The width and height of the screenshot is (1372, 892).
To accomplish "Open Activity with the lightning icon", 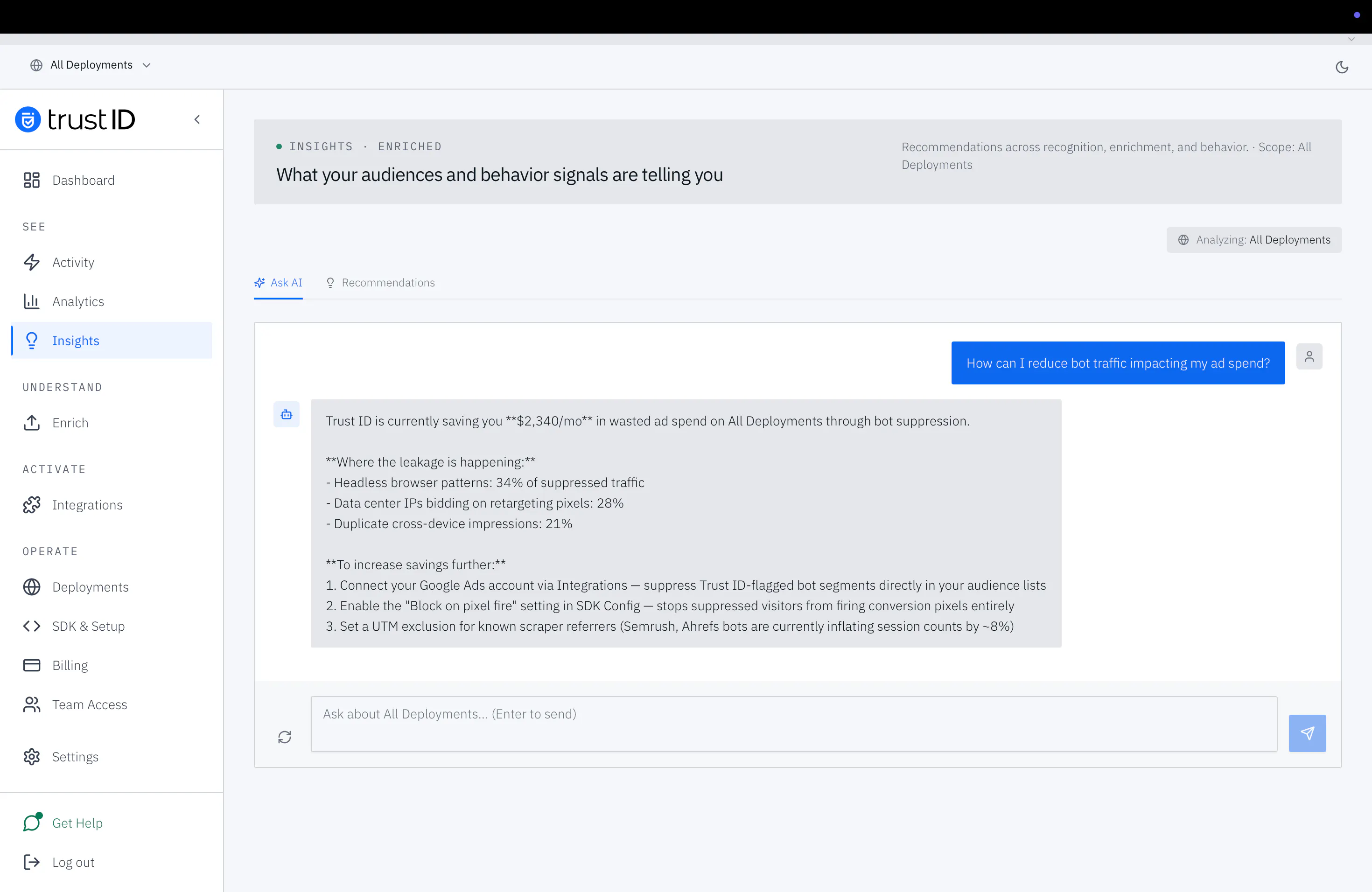I will tap(32, 262).
